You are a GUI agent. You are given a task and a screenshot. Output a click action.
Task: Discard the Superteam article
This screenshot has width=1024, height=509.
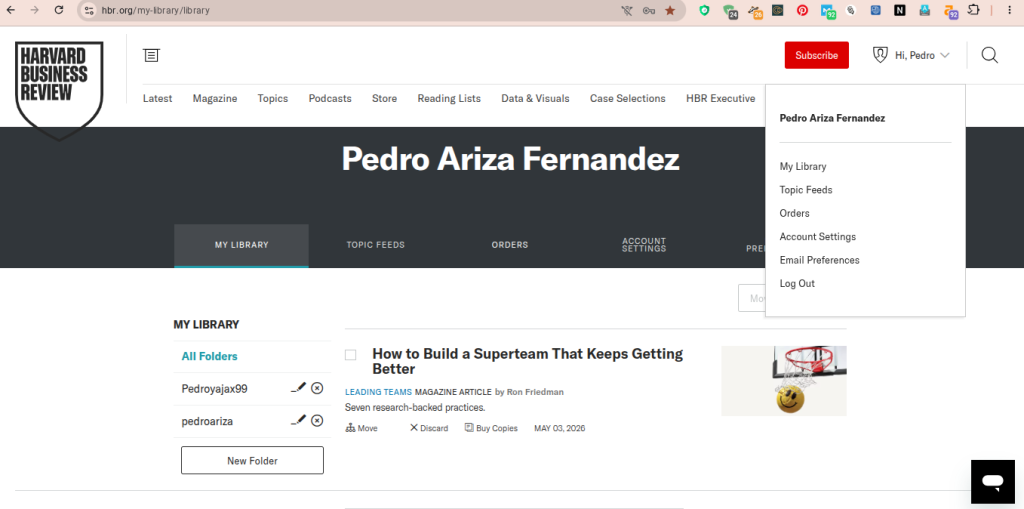[x=429, y=429]
